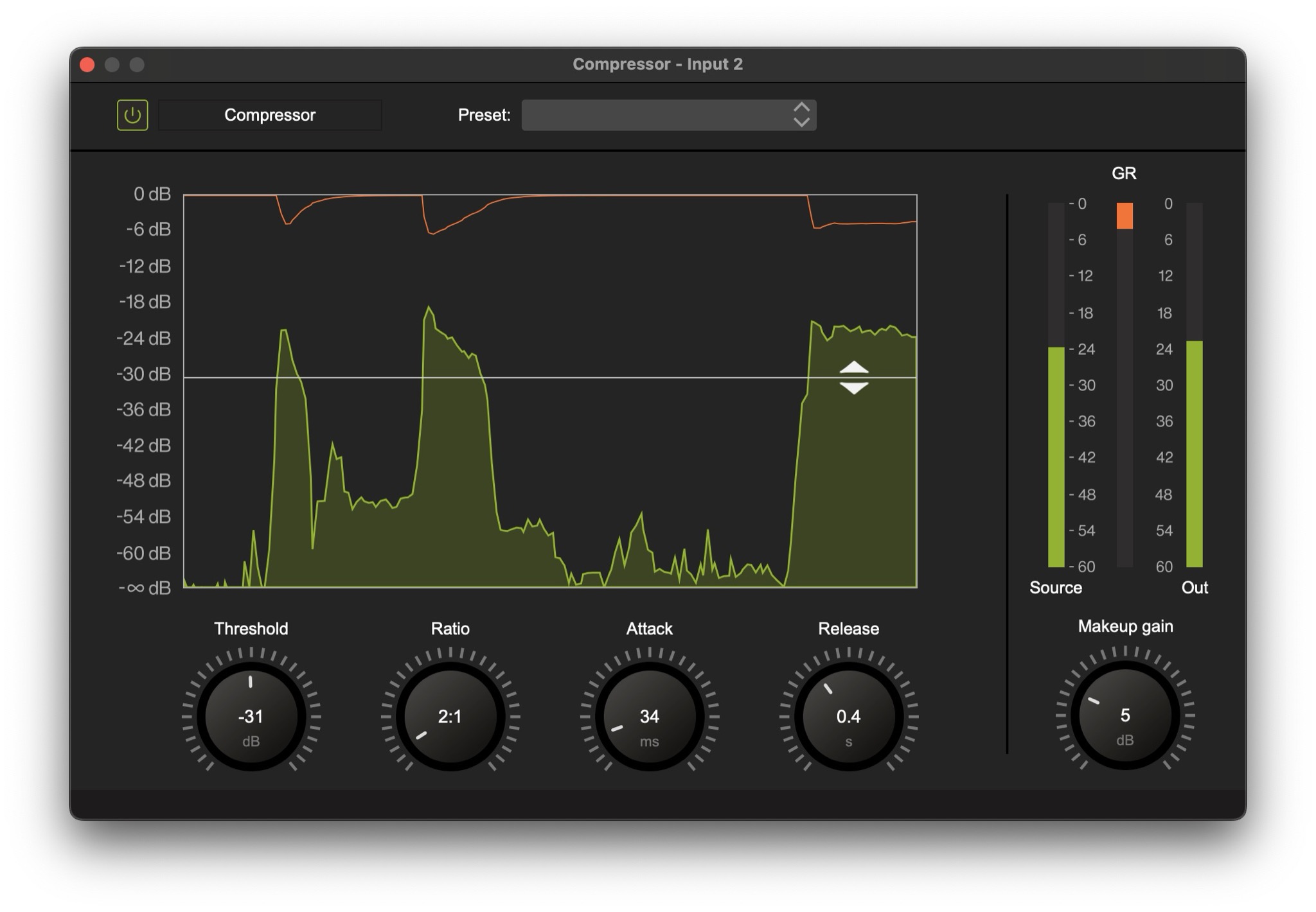Click the '-18 dB' graph axis label
This screenshot has height=912, width=1316.
(145, 302)
